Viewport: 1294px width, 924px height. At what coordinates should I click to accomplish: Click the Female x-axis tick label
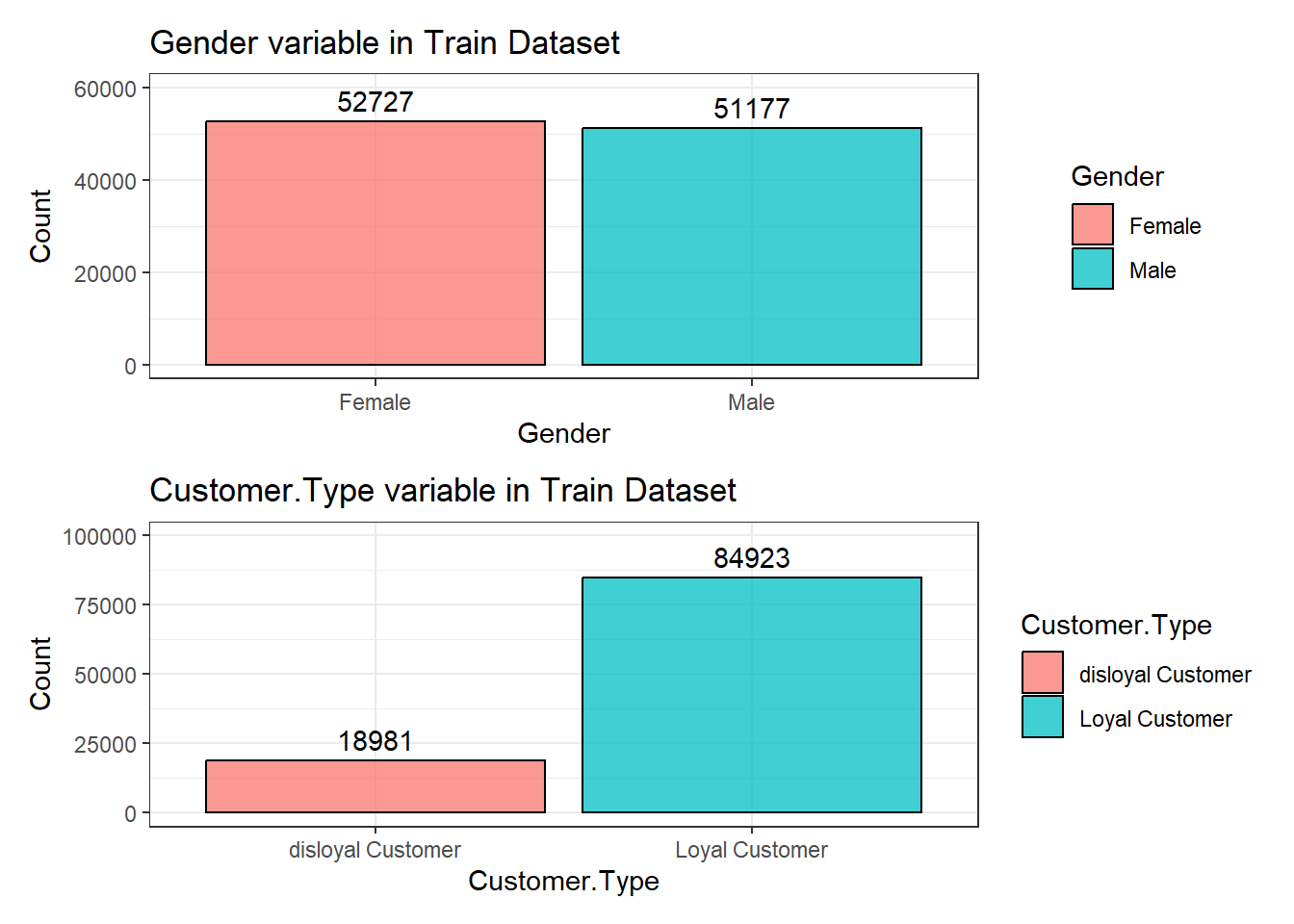[x=375, y=402]
